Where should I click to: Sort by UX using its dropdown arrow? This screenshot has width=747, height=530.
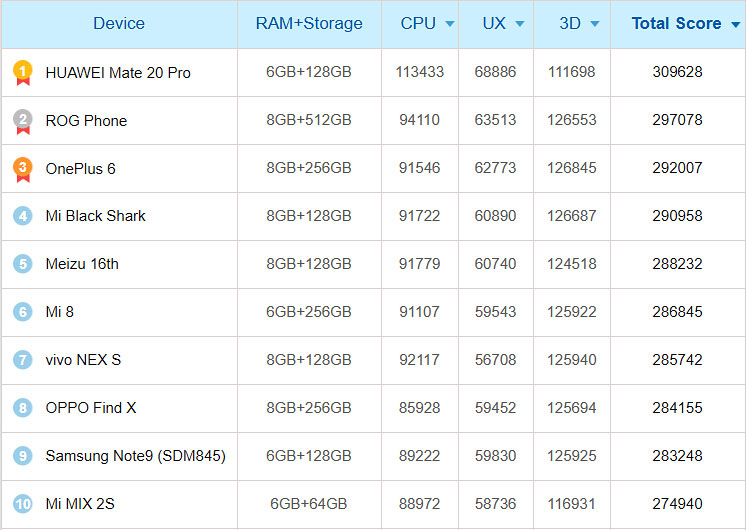520,24
